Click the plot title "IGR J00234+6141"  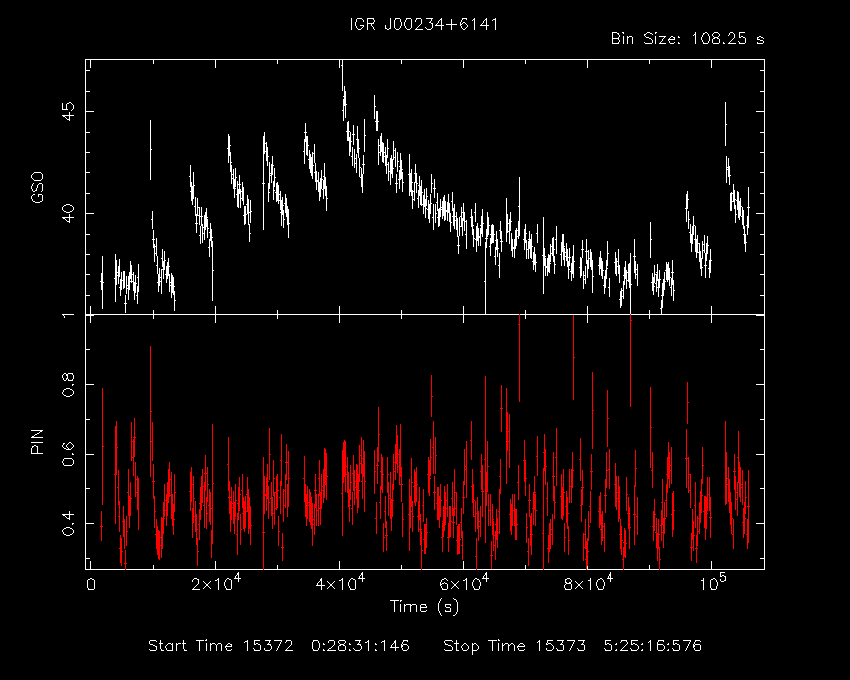[424, 25]
